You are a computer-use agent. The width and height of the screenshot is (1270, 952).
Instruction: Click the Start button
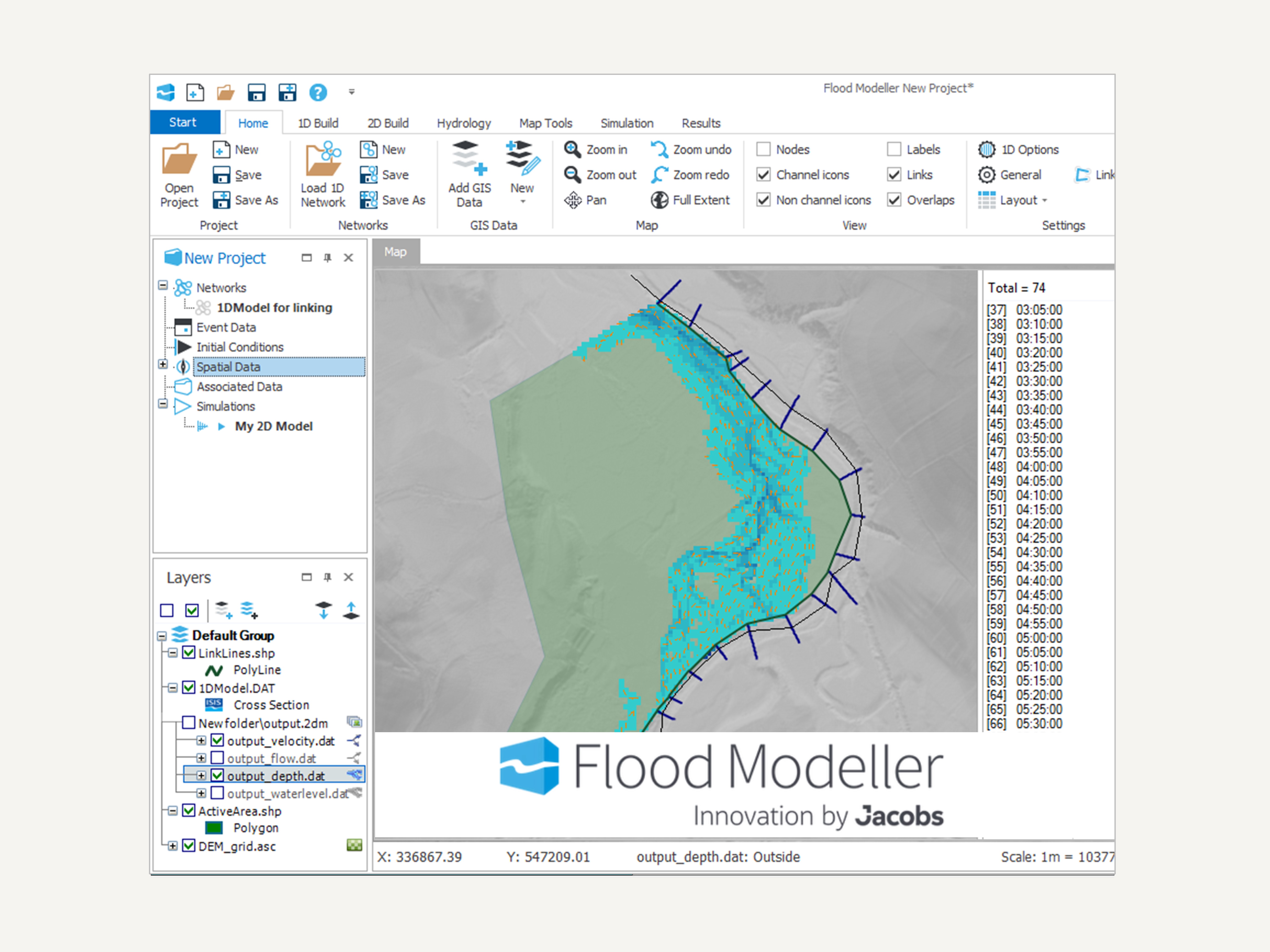(183, 122)
